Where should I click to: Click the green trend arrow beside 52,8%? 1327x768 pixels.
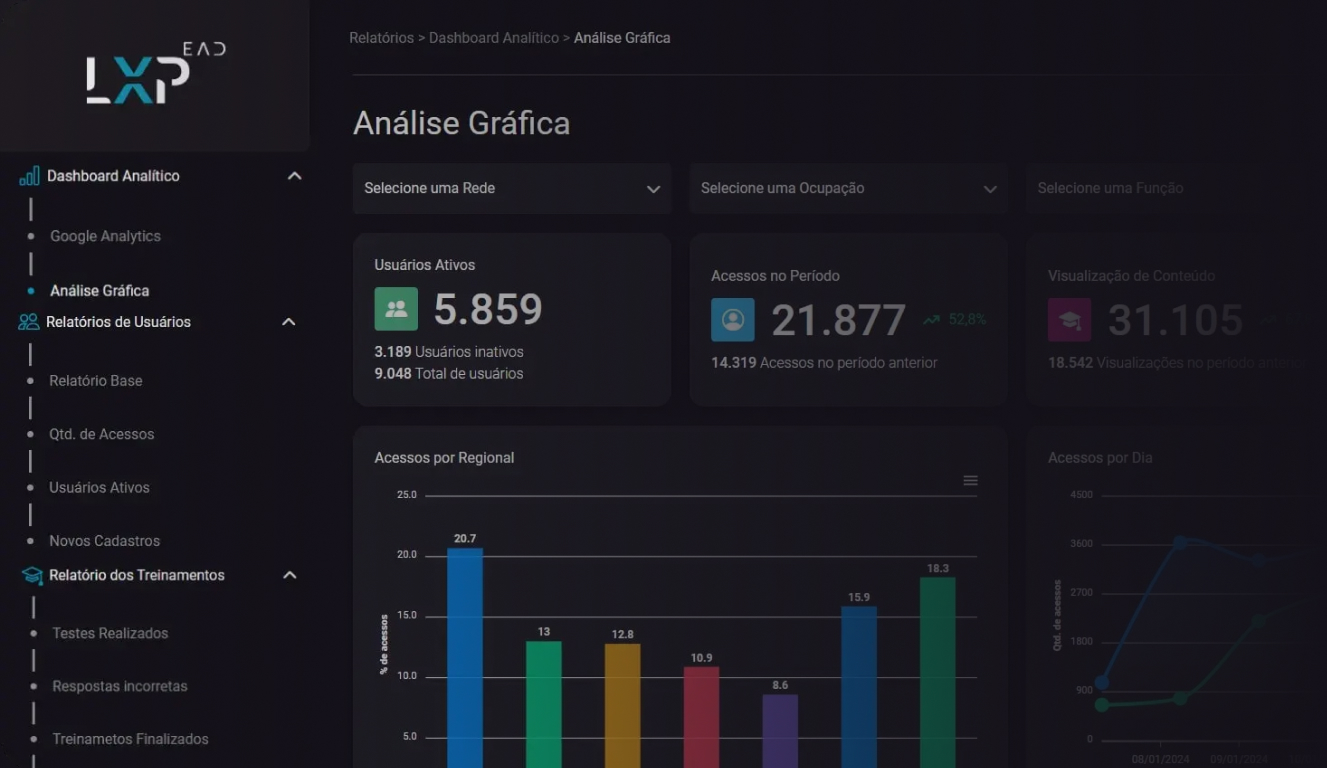tap(931, 320)
